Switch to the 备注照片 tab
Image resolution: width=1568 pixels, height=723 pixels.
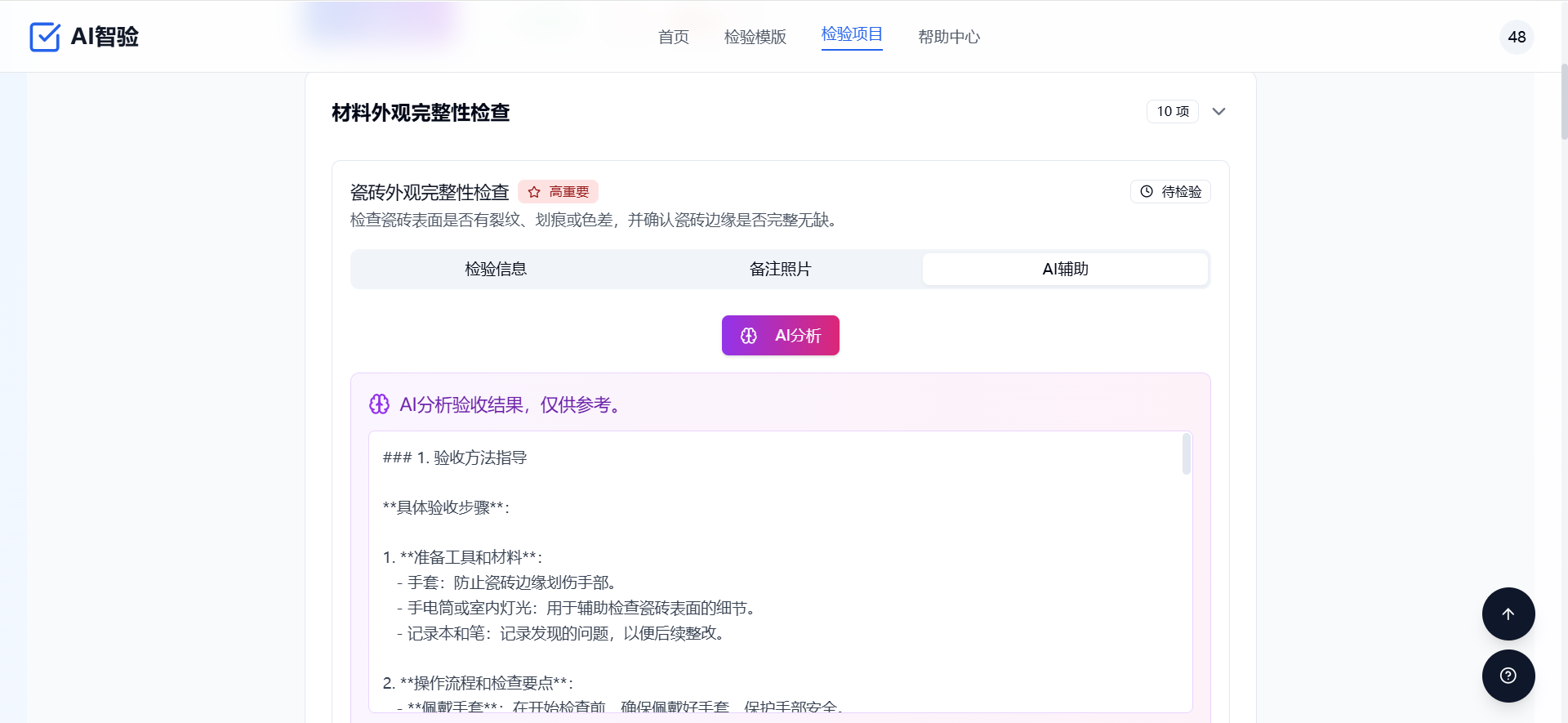pos(780,269)
